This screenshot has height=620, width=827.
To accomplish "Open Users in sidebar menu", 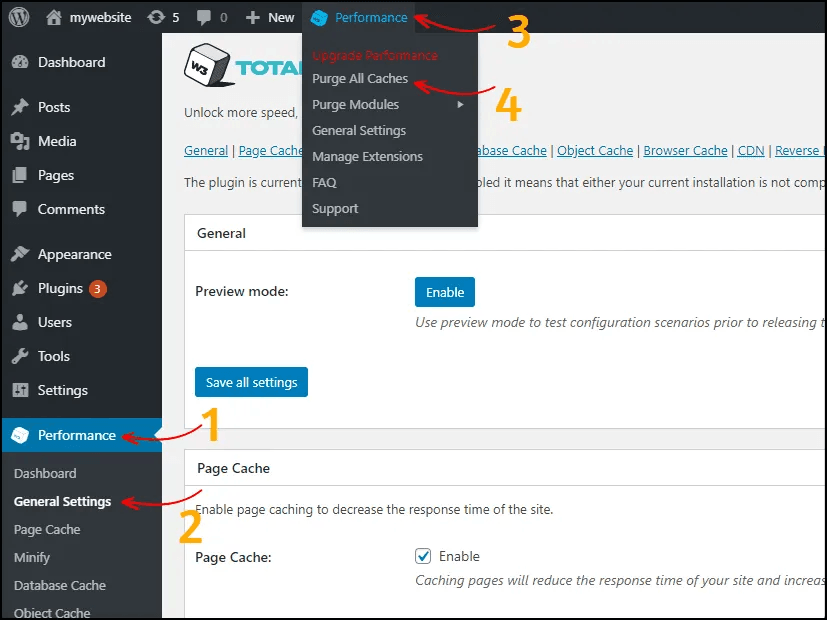I will pos(55,322).
